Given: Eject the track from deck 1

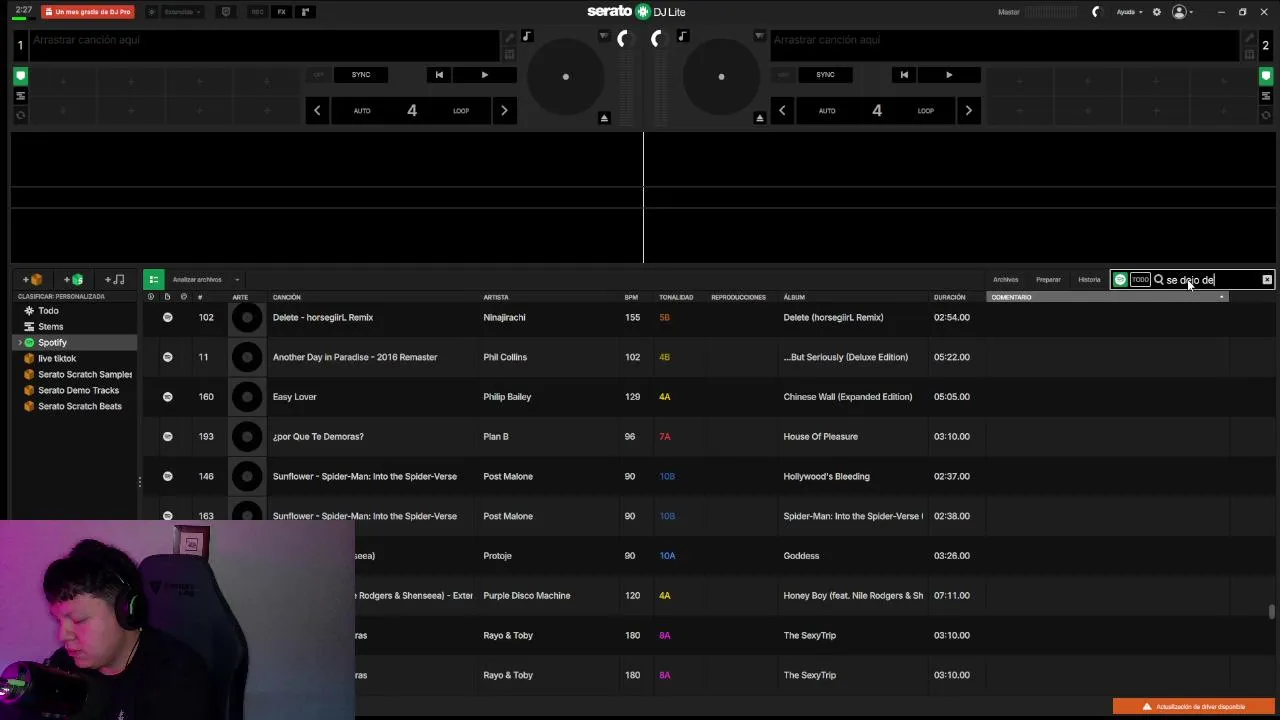Looking at the screenshot, I should (604, 118).
